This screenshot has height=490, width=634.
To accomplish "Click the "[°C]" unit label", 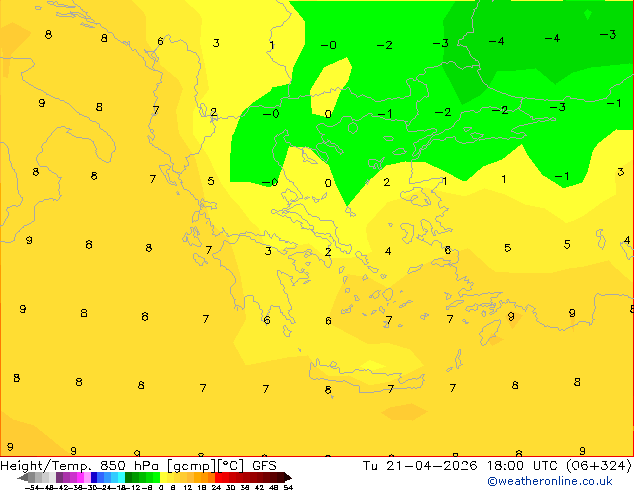I will 231,465.
